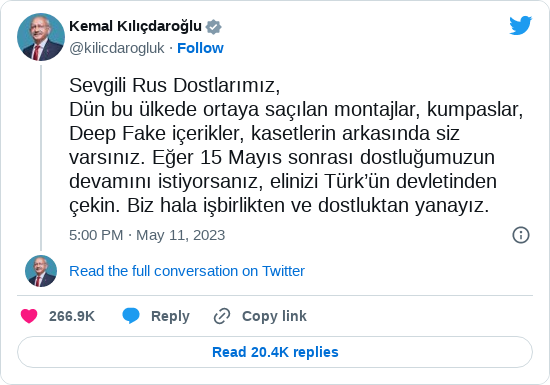
Task: Click the small avatar beside full conversation link
Action: (x=41, y=271)
